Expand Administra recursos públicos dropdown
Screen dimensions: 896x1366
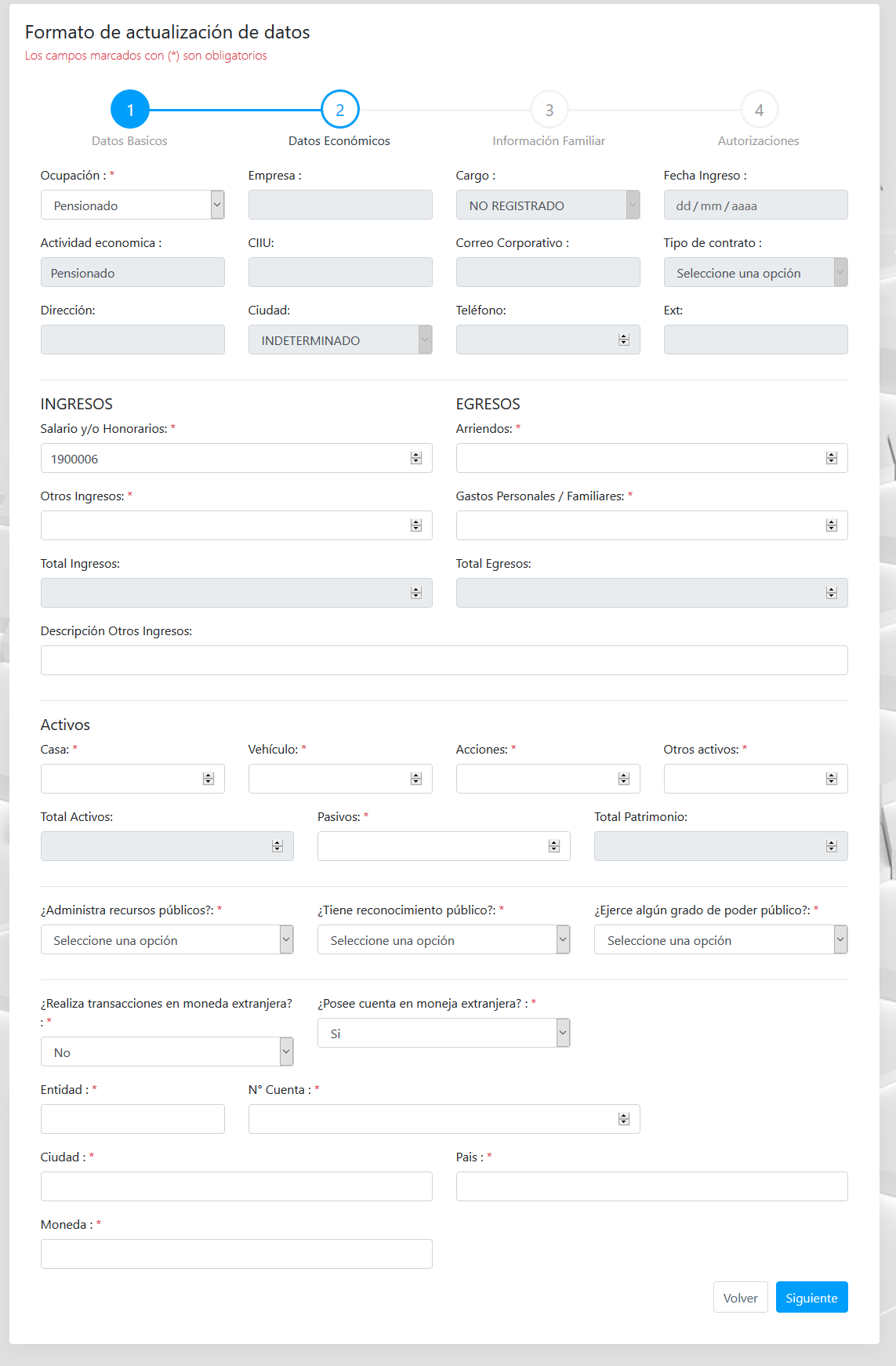(x=166, y=940)
